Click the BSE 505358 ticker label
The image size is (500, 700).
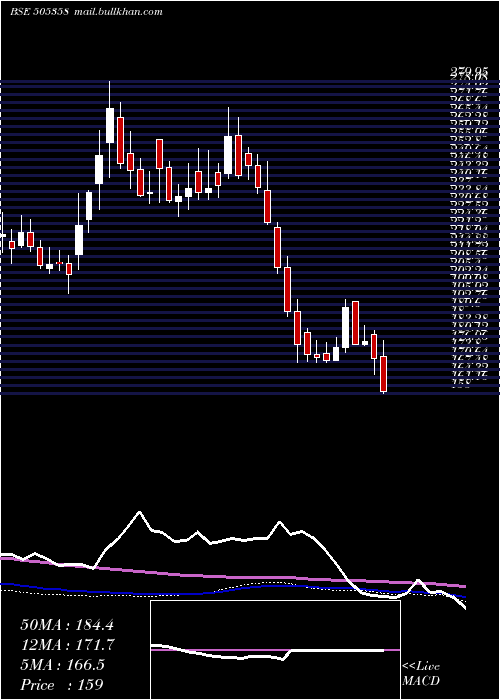click(x=39, y=12)
